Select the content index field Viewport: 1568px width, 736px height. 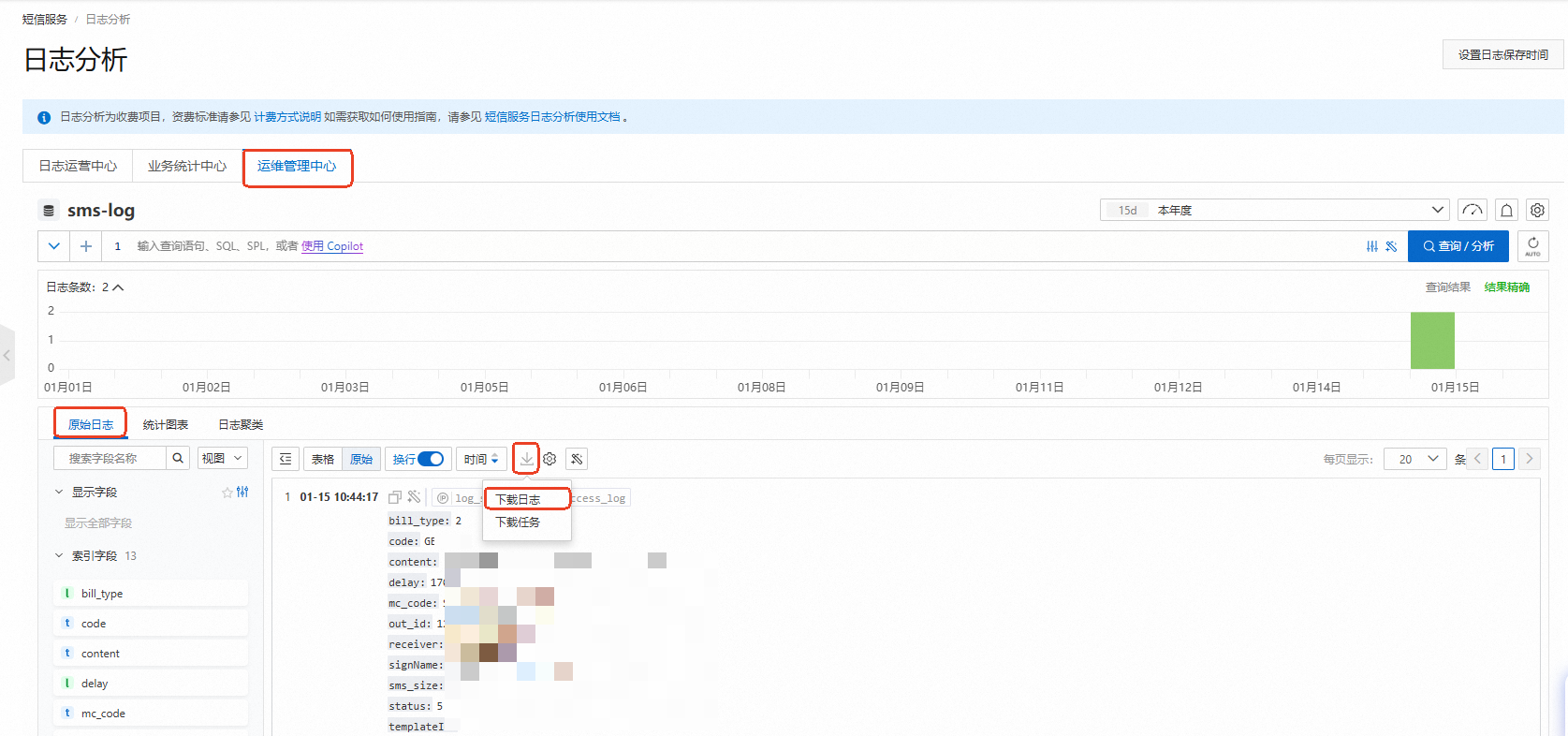[x=152, y=653]
